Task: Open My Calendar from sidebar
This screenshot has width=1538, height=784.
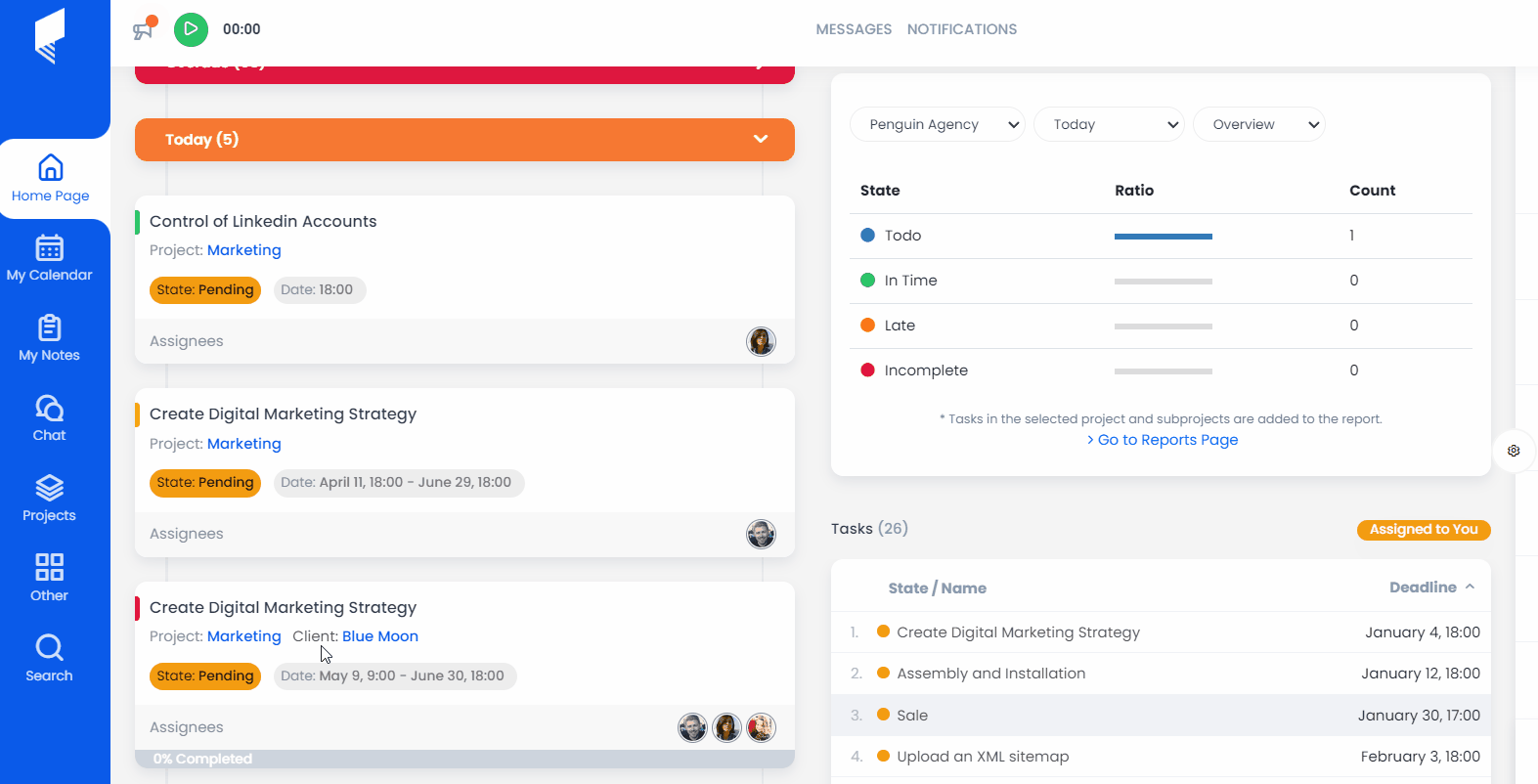Action: point(50,259)
